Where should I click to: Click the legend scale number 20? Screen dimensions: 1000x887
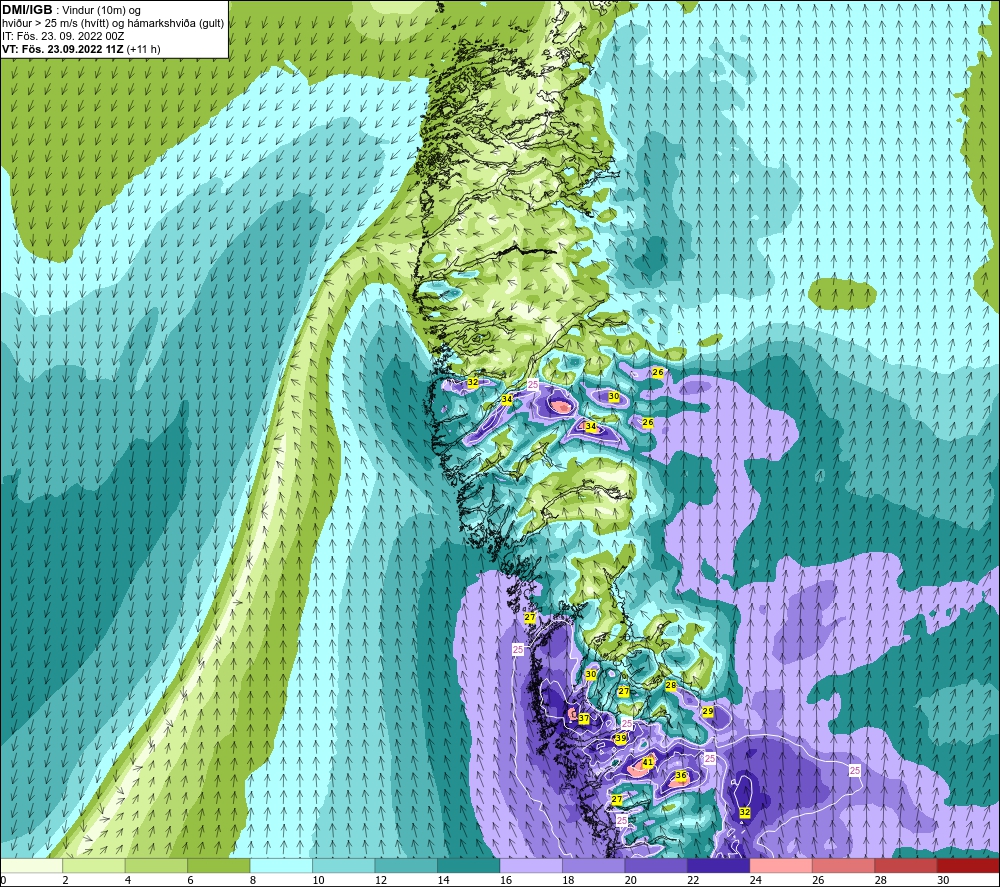(631, 880)
